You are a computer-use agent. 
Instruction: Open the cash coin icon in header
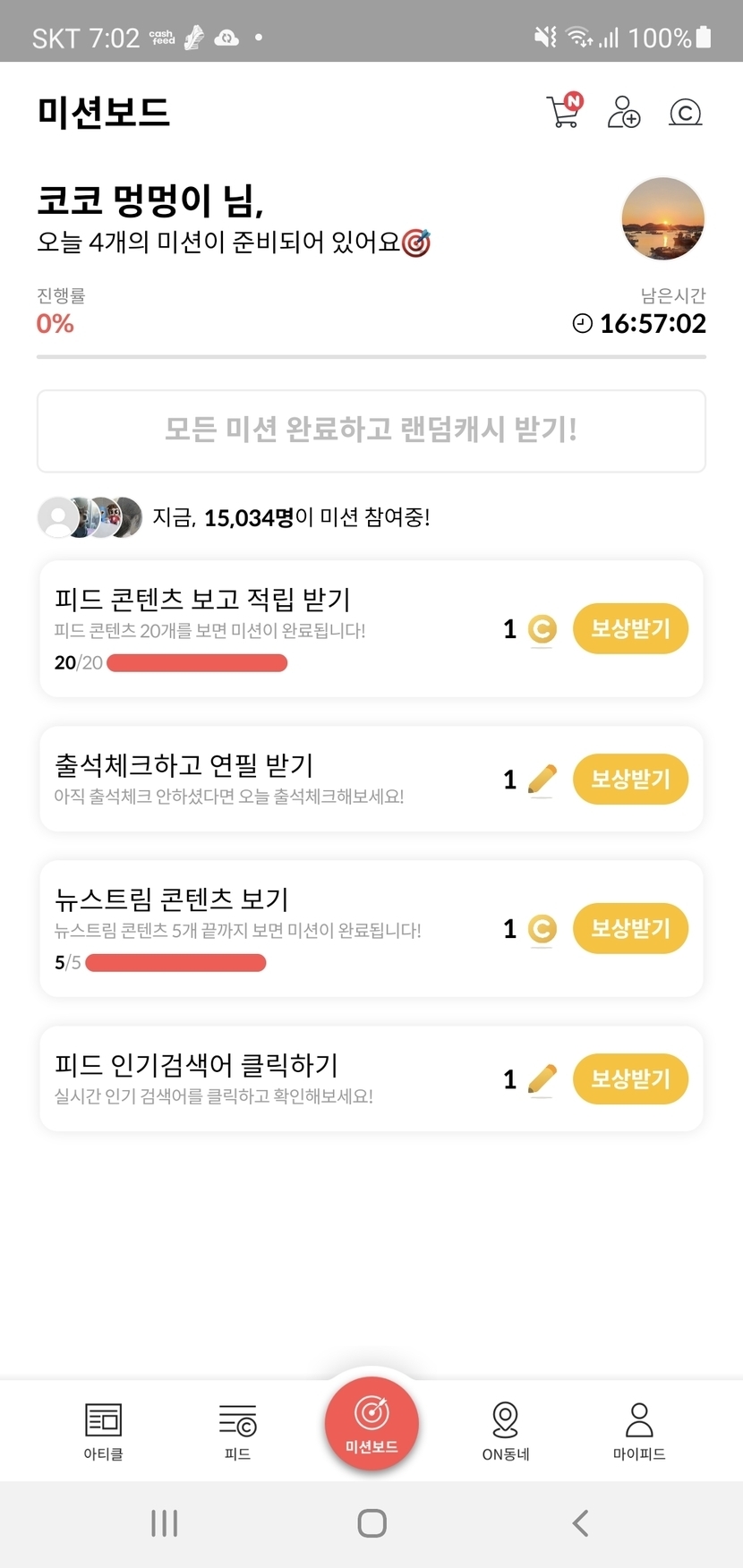(685, 113)
